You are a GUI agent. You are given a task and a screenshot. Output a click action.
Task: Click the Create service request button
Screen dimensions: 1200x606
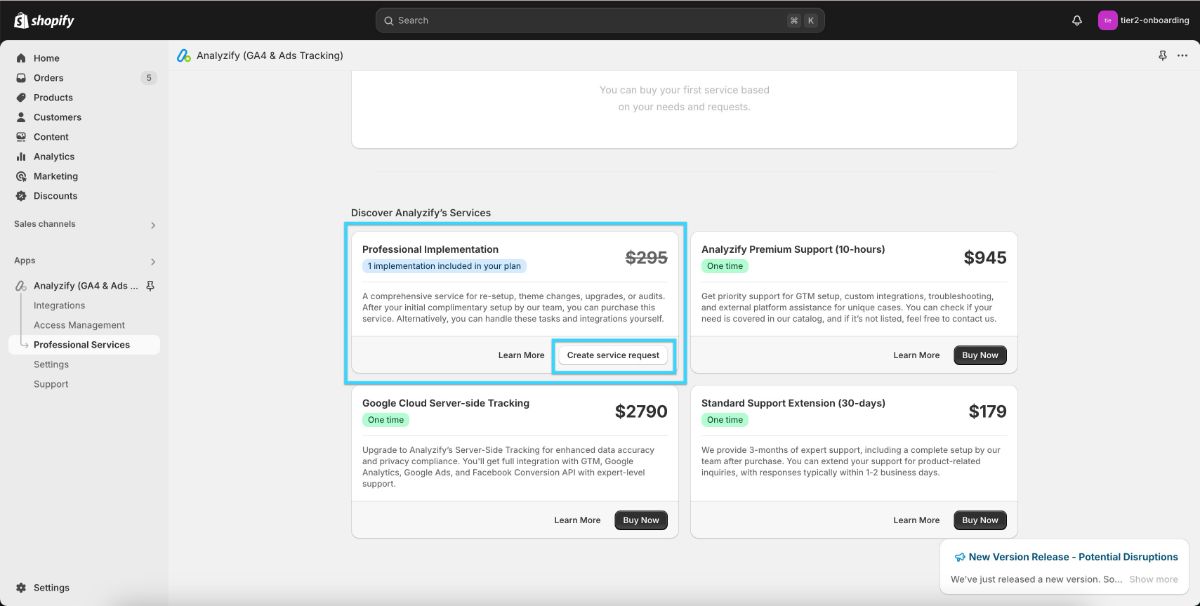click(613, 355)
